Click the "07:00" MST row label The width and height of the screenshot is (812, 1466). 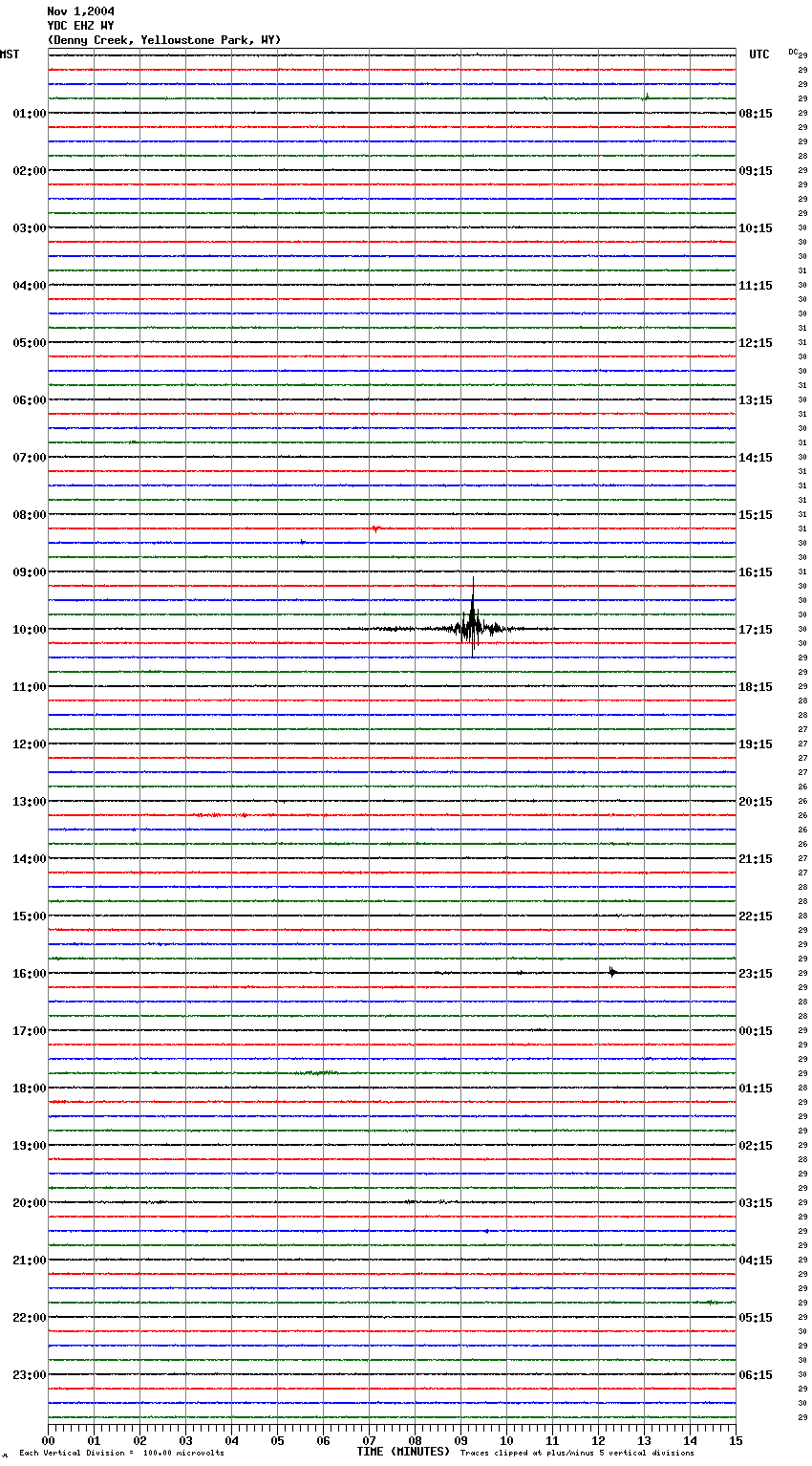tap(30, 458)
